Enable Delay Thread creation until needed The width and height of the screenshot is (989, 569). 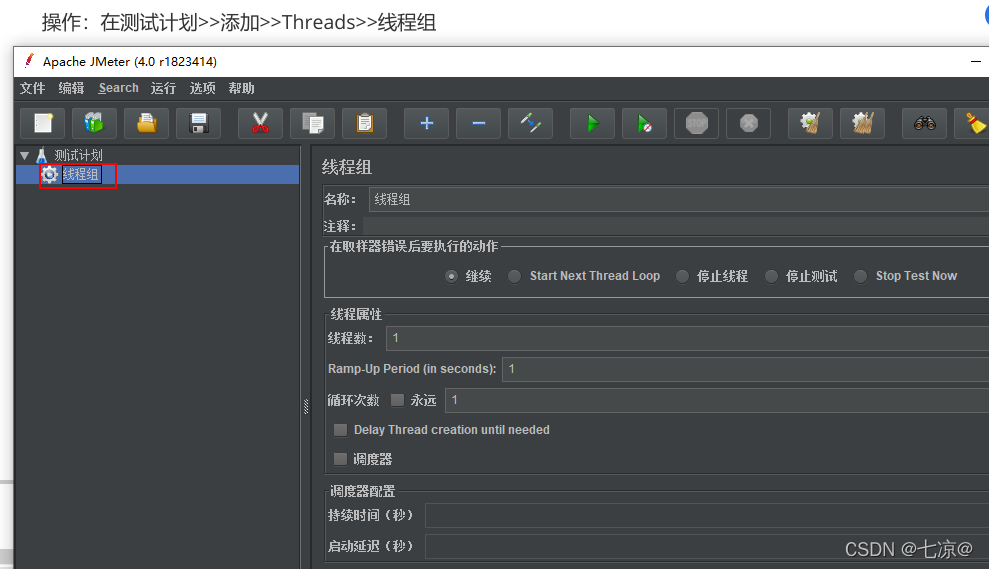(x=341, y=430)
